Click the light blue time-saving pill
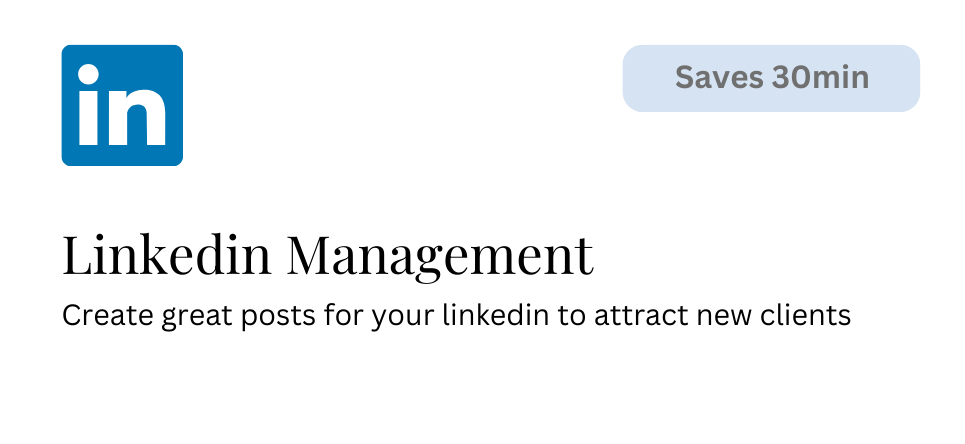Image resolution: width=965 pixels, height=444 pixels. point(771,78)
